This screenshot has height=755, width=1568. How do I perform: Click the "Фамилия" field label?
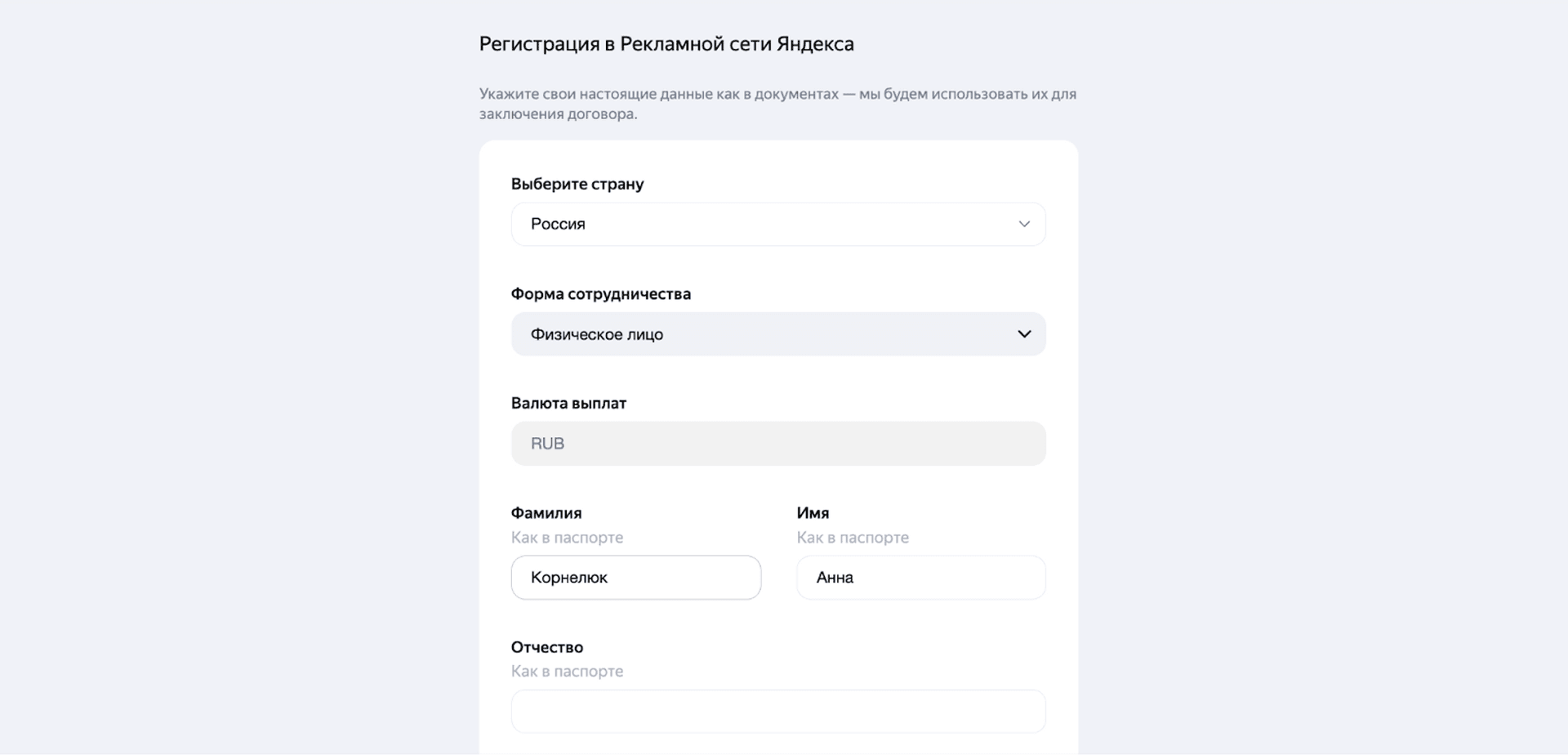click(x=546, y=513)
